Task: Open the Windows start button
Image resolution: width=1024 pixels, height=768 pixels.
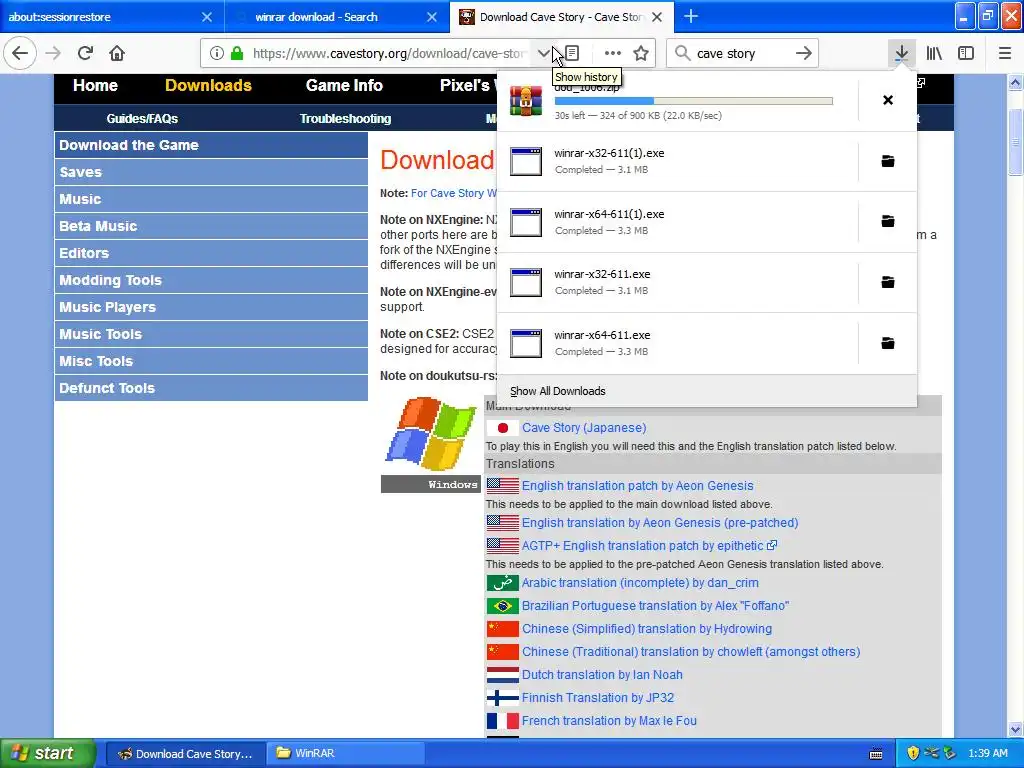Action: tap(47, 753)
